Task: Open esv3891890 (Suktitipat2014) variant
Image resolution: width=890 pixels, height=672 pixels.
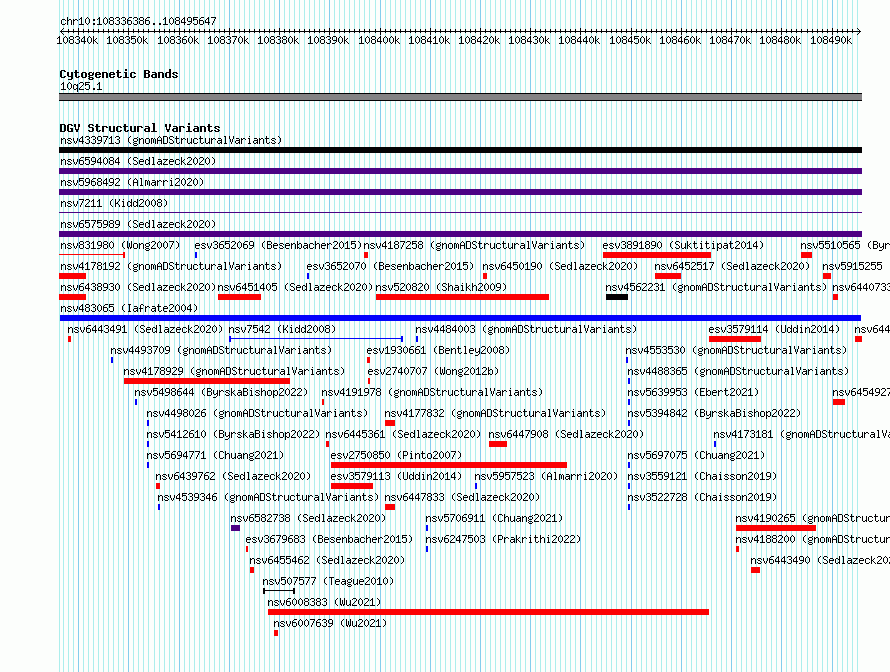Action: click(x=683, y=245)
